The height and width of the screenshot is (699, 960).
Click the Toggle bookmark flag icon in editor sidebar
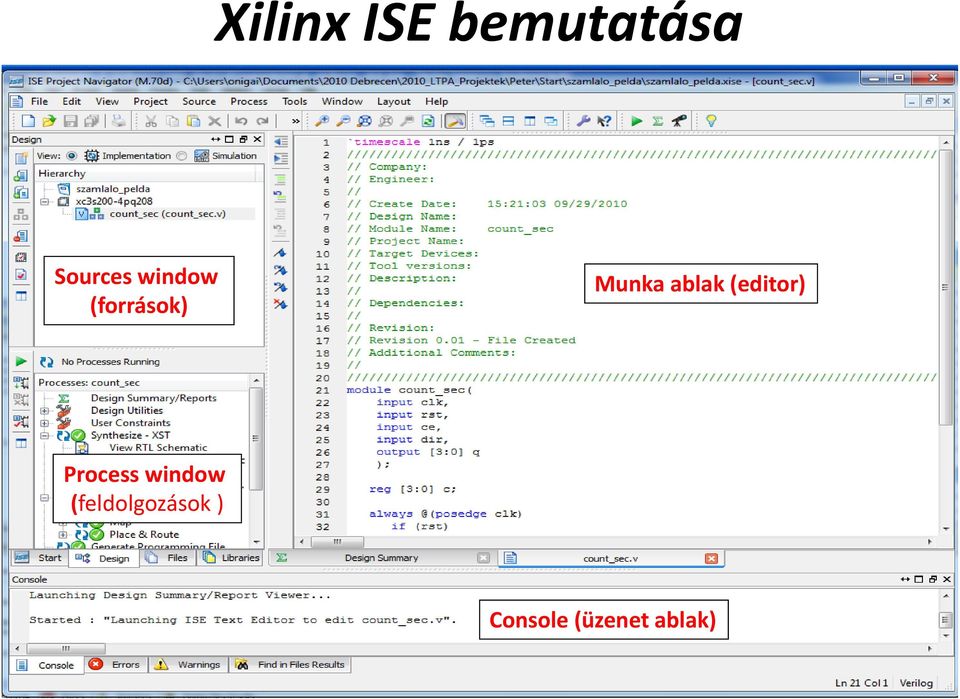[x=280, y=253]
